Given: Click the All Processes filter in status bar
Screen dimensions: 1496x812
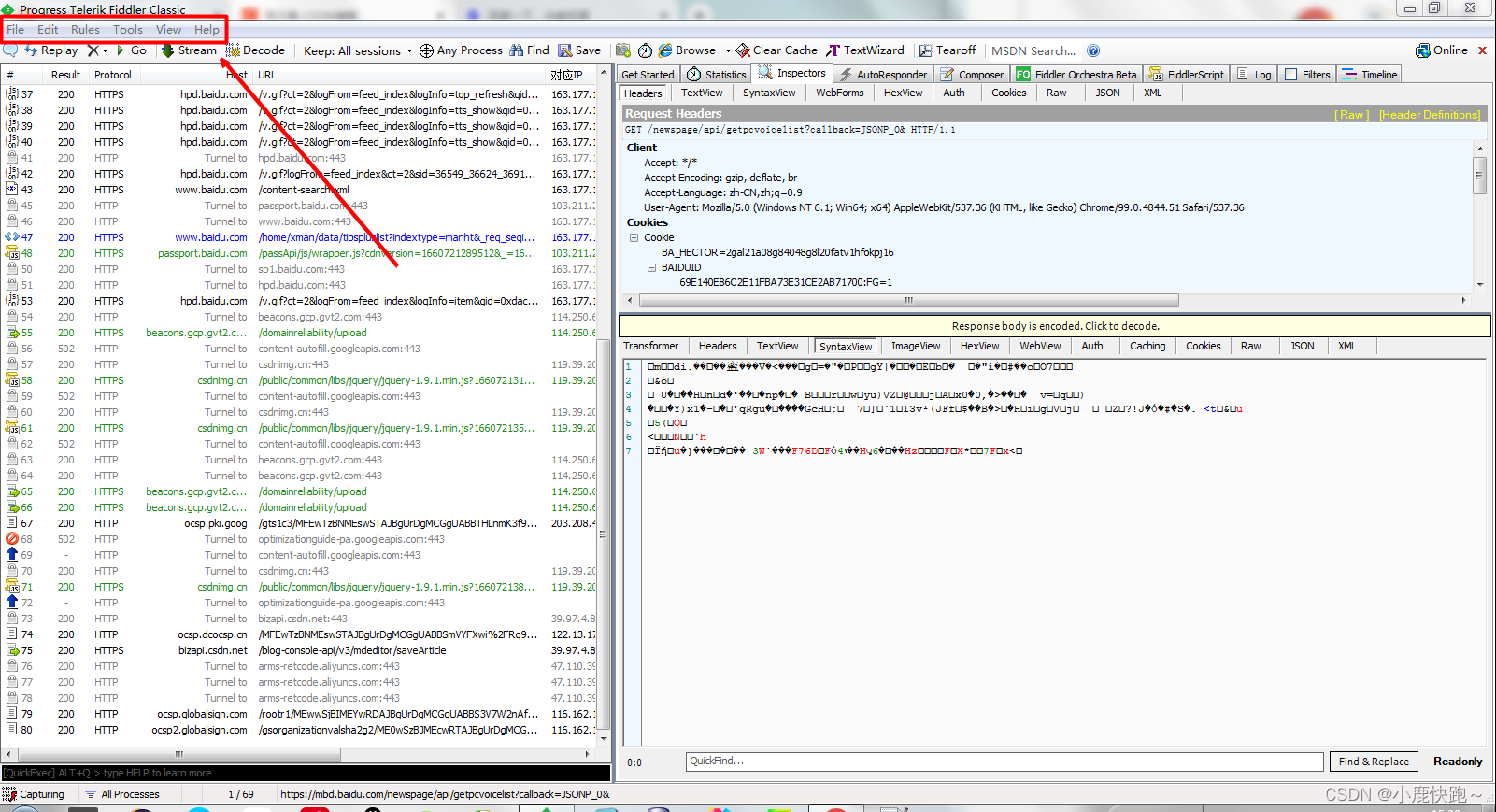Looking at the screenshot, I should click(122, 794).
